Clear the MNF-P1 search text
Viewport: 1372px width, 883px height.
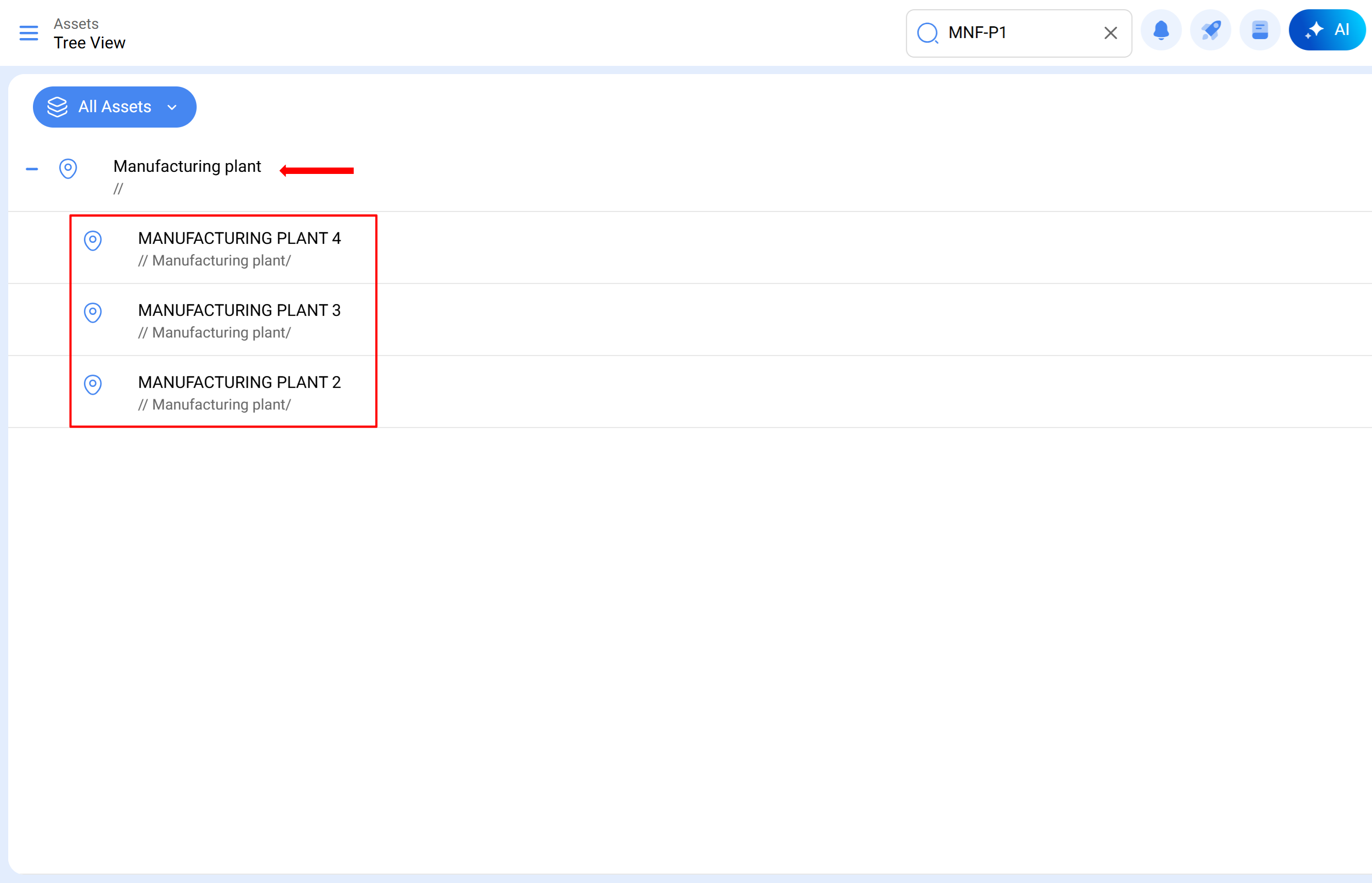pos(1110,33)
